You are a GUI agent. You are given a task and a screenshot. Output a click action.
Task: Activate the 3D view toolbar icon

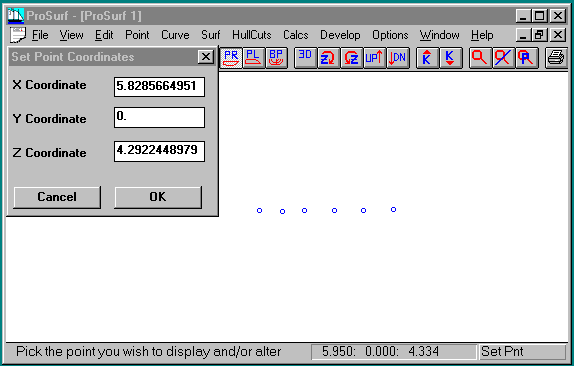[x=305, y=58]
